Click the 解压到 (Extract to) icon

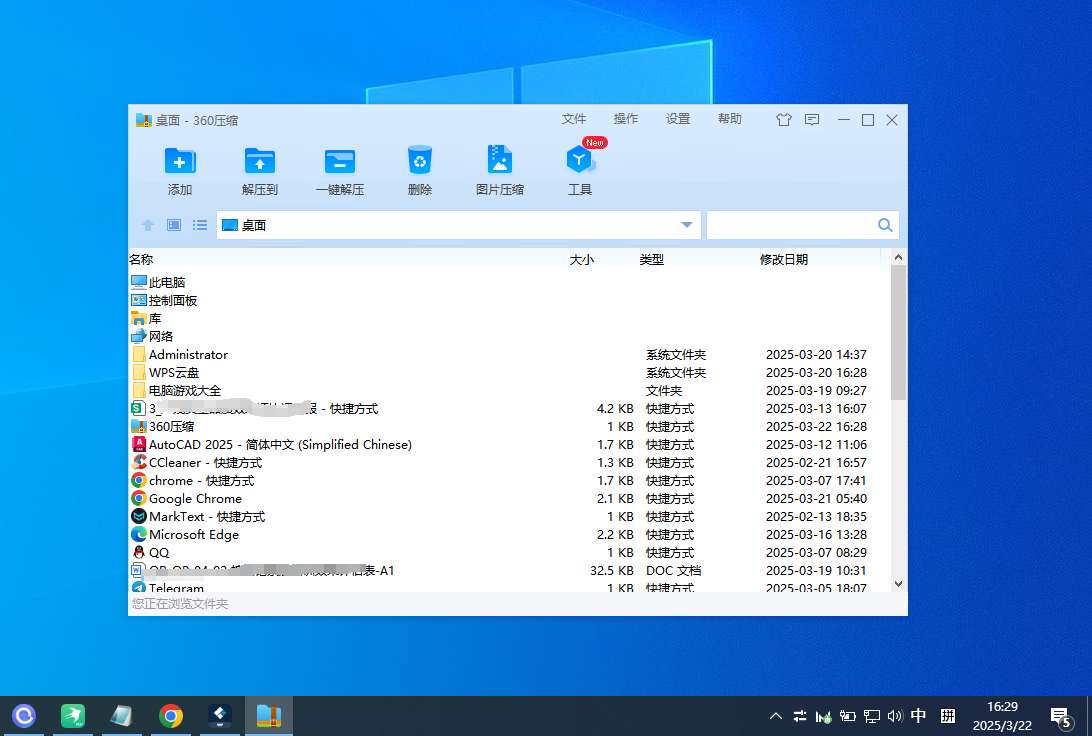pos(260,170)
